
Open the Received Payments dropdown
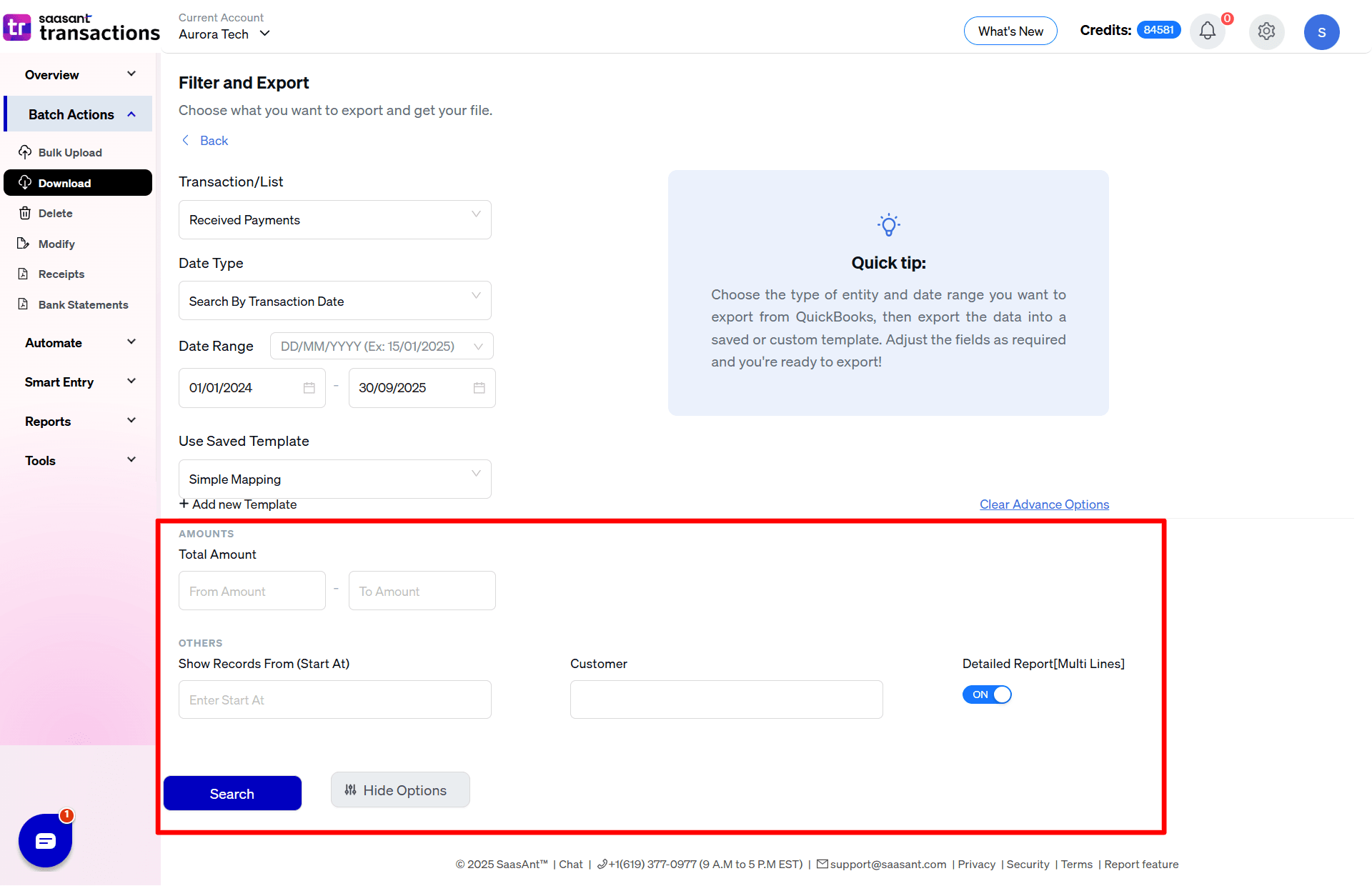point(333,219)
